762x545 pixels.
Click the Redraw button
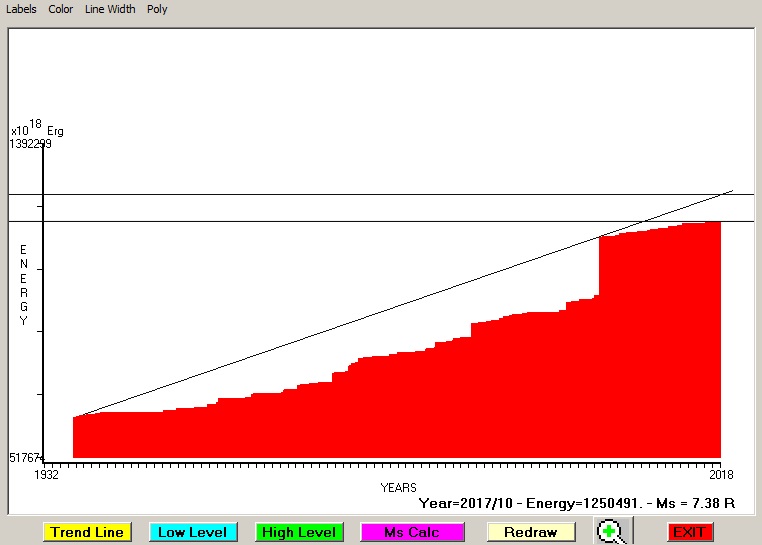531,532
